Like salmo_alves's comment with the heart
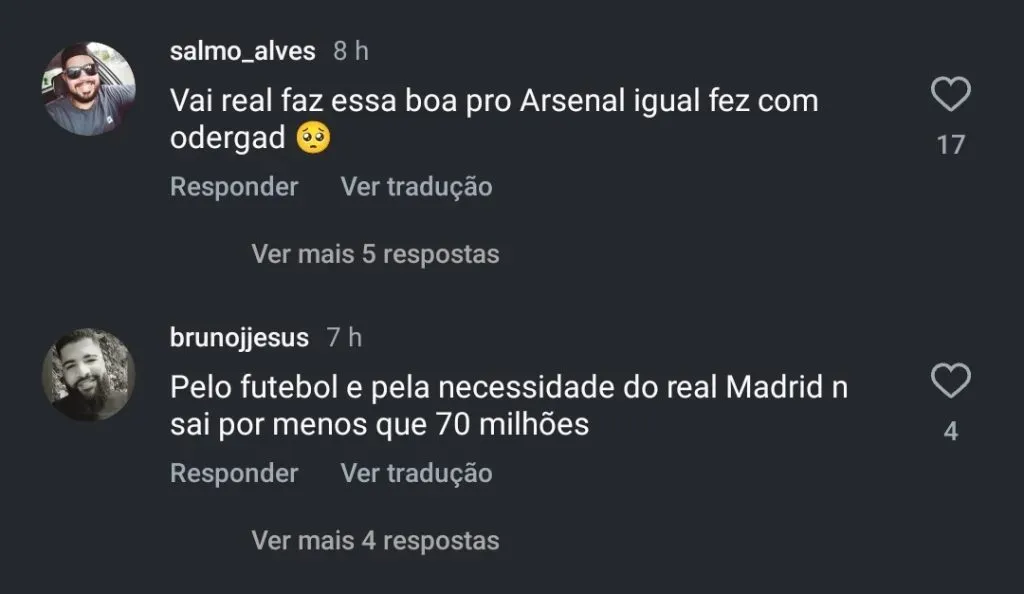The image size is (1024, 594). coord(951,96)
